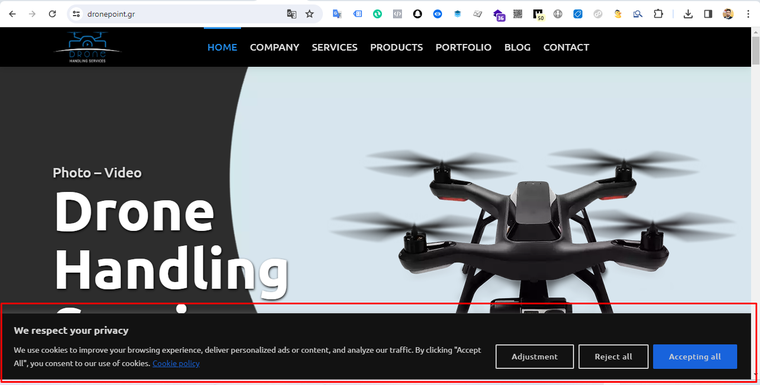Open the Extensions puzzle piece menu

[x=658, y=14]
